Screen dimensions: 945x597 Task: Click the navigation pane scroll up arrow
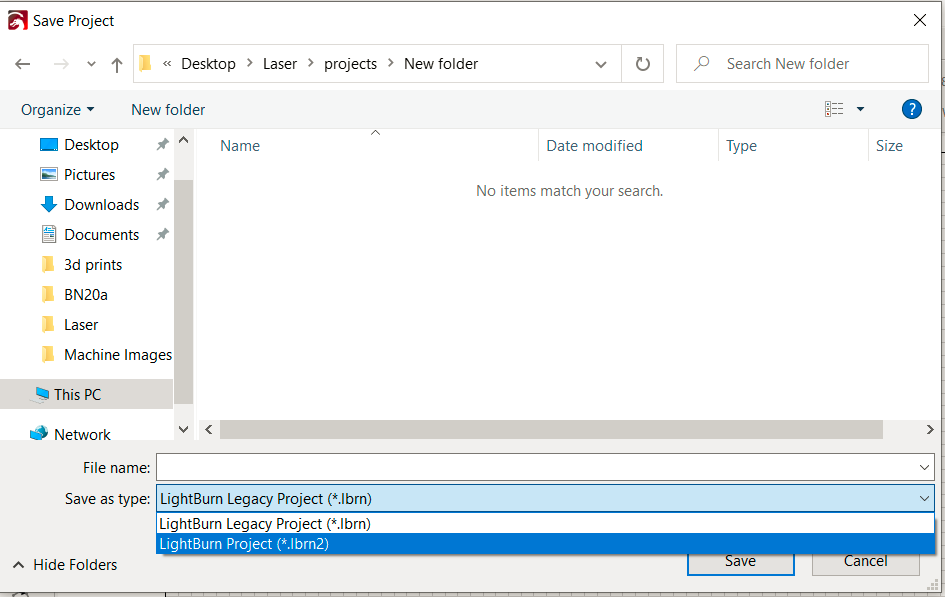pyautogui.click(x=184, y=140)
